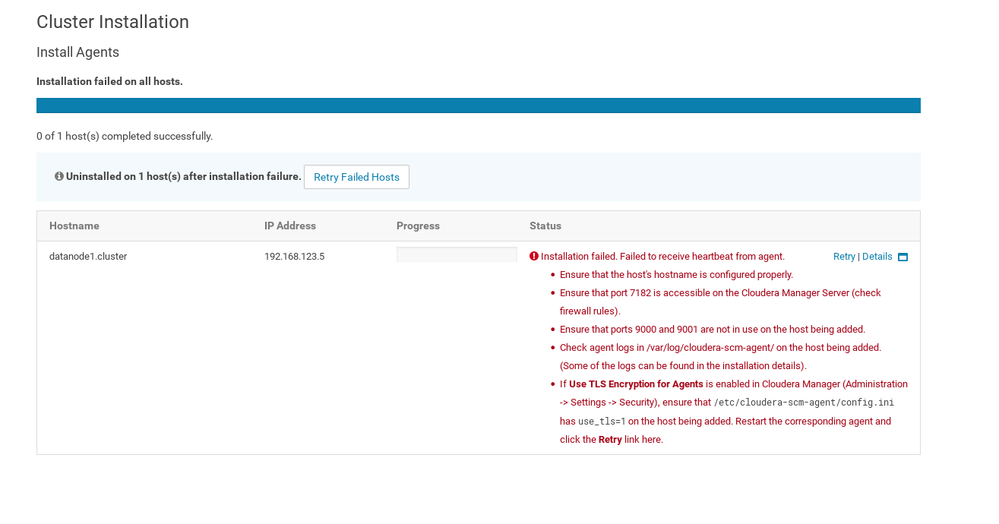Click the 192.168.123.5 IP address cell

tap(294, 256)
